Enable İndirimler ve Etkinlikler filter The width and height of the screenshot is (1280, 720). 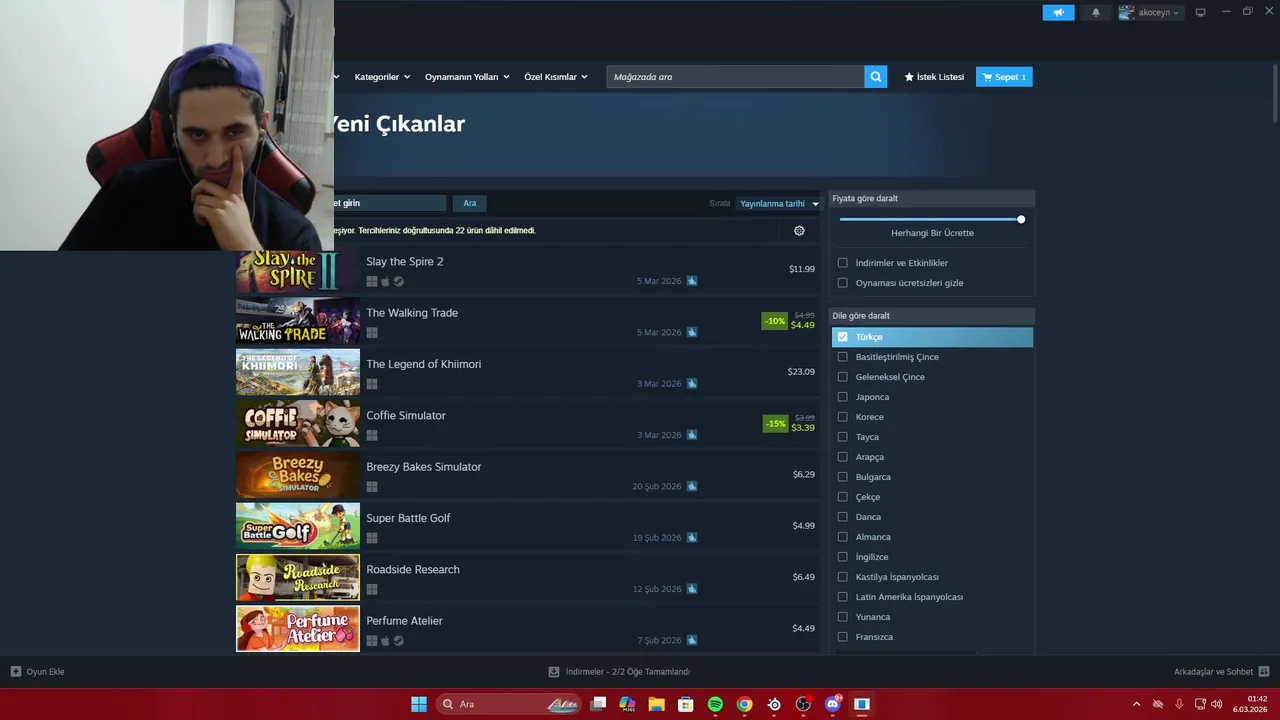[842, 263]
